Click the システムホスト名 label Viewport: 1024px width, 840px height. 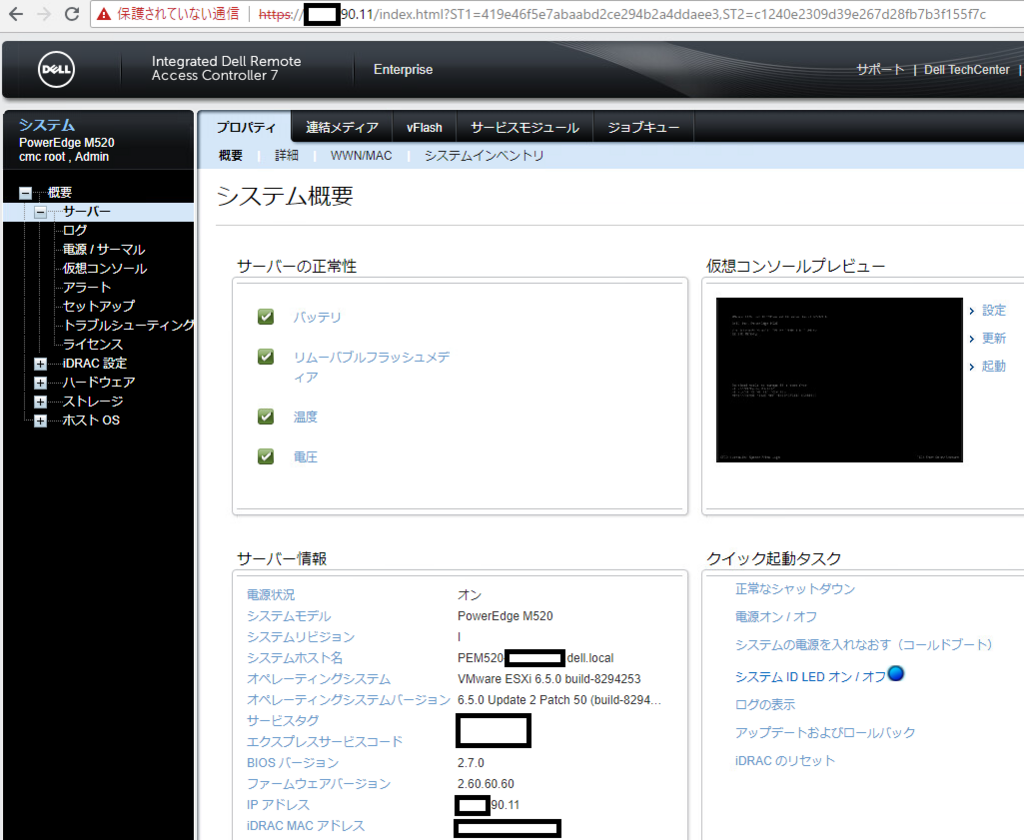click(295, 657)
